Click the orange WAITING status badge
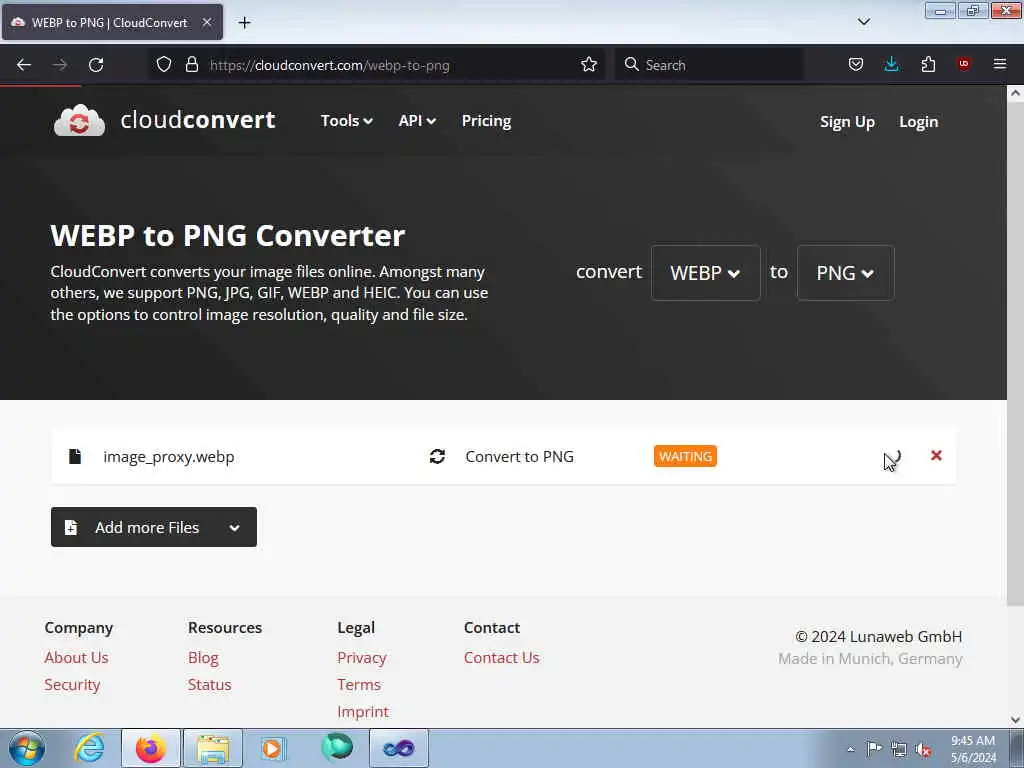The image size is (1024, 768). click(x=685, y=456)
